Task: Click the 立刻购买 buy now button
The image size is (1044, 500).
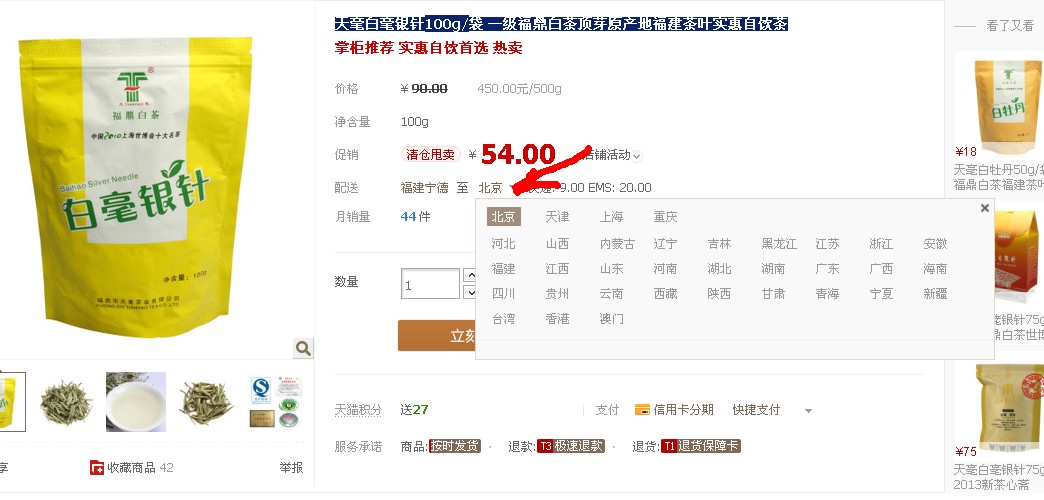Action: (437, 336)
